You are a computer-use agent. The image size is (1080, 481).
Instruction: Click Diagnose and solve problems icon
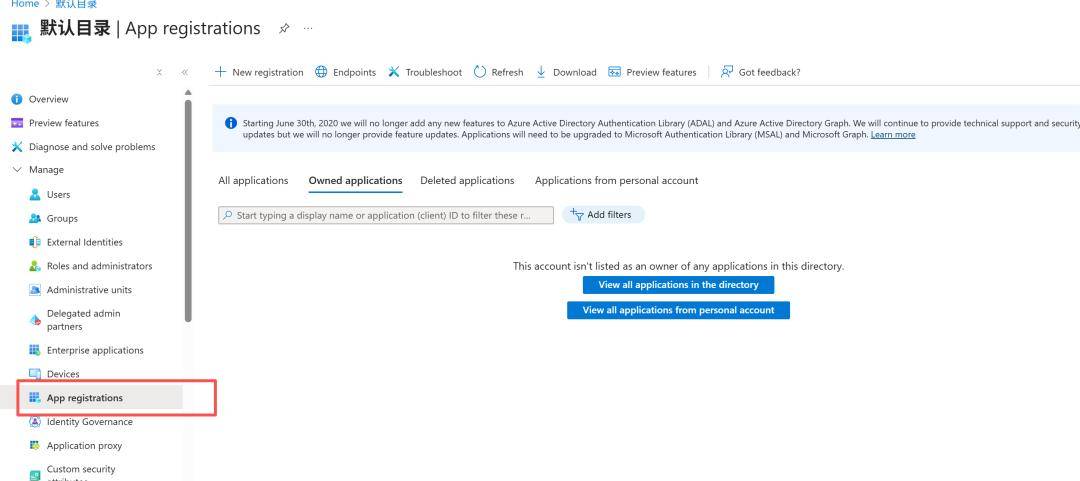(x=17, y=147)
